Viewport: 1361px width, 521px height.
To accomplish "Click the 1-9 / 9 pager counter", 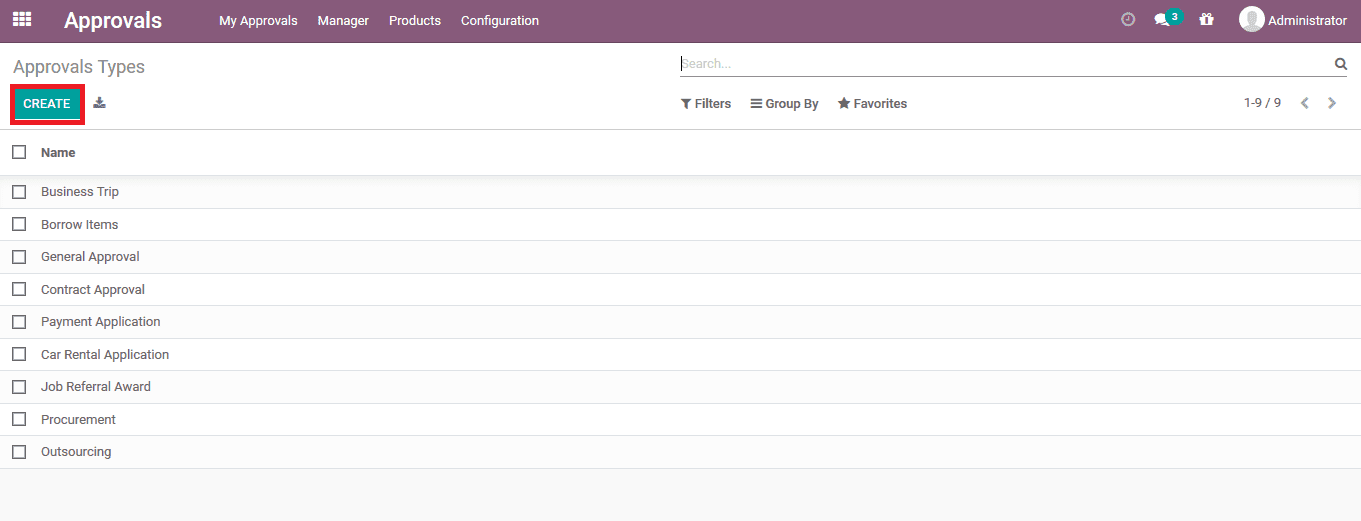I will point(1262,103).
